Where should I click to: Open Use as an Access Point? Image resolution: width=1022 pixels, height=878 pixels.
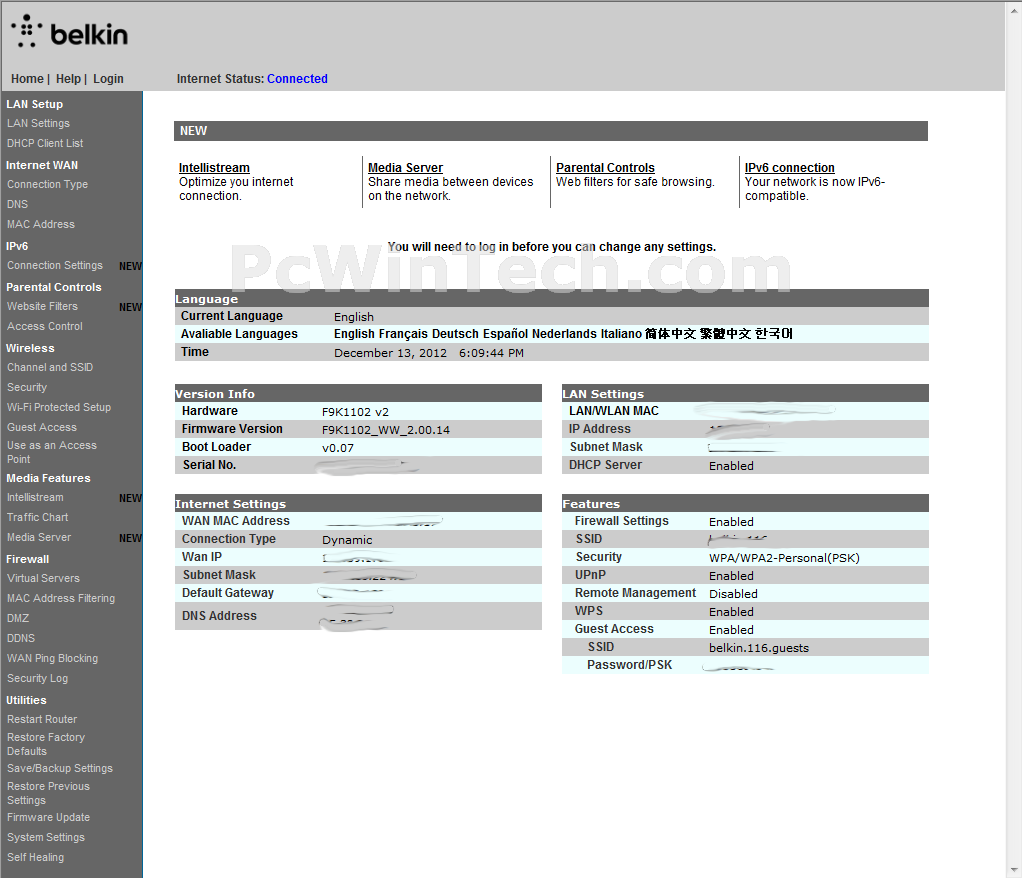click(x=51, y=452)
